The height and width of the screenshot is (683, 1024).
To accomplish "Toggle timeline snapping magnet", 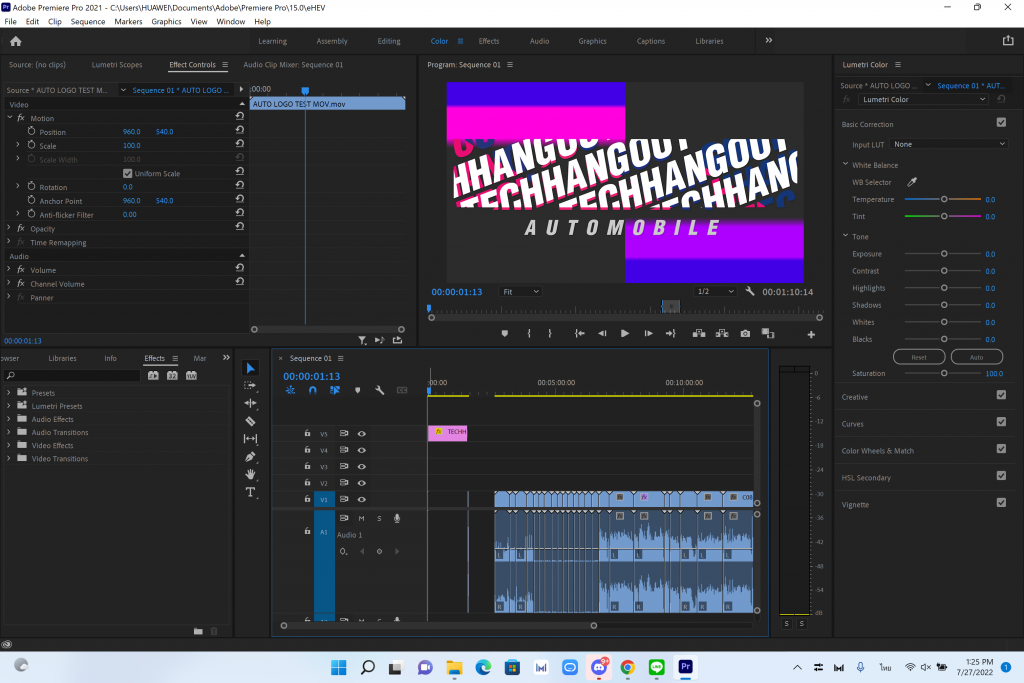I will tap(313, 390).
